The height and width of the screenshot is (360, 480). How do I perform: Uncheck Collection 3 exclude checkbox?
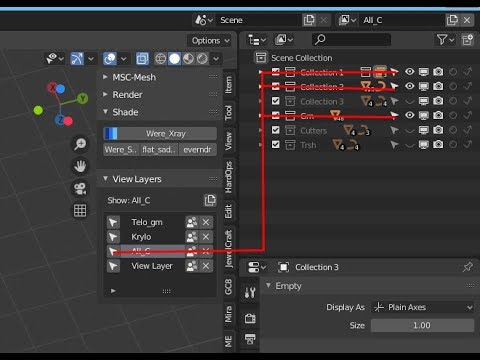coord(276,101)
